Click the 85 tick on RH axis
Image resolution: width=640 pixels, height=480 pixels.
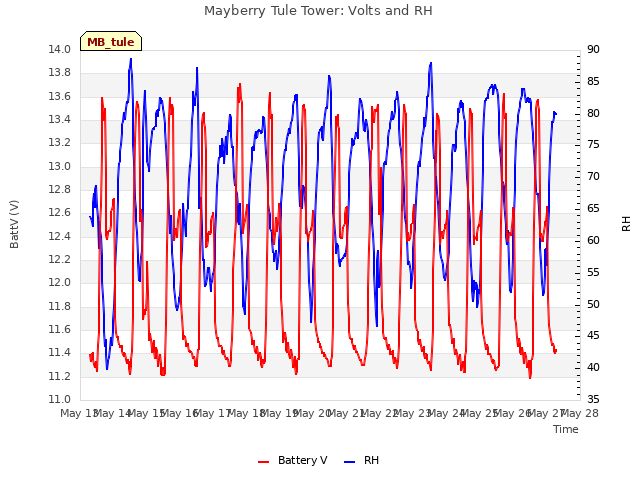click(593, 82)
